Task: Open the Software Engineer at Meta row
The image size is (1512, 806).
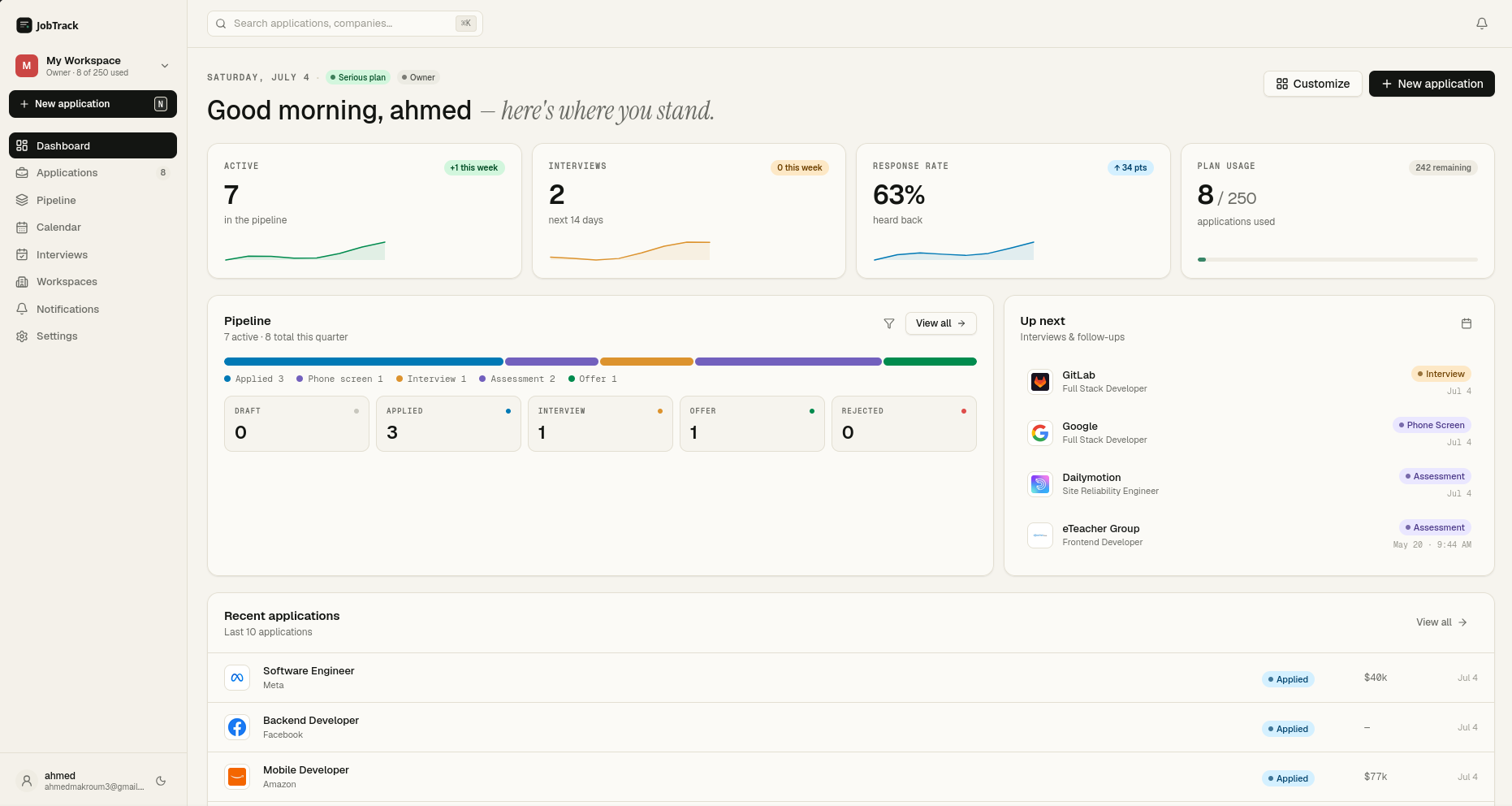Action: [x=851, y=678]
